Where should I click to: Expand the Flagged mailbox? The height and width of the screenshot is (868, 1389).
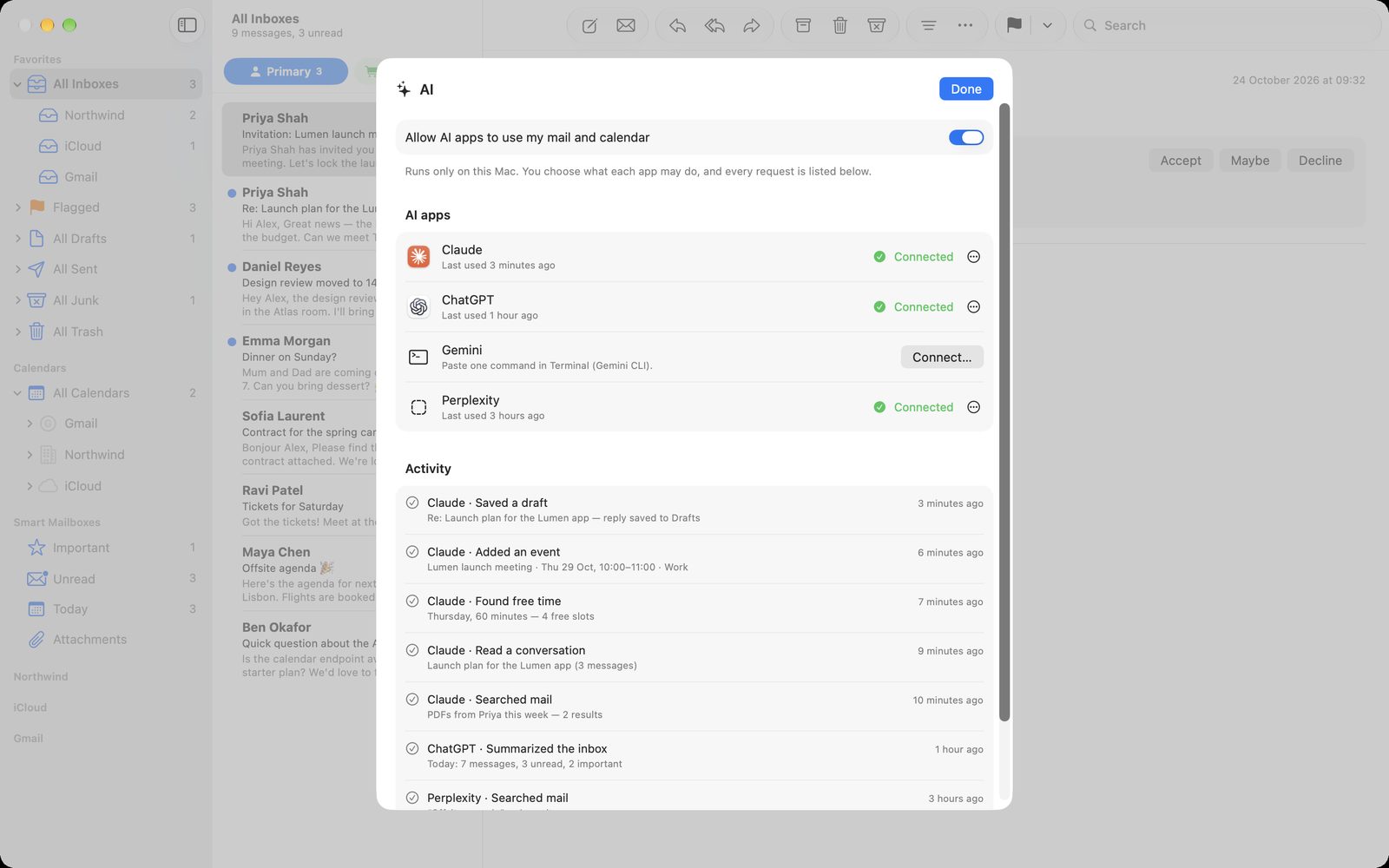17,207
